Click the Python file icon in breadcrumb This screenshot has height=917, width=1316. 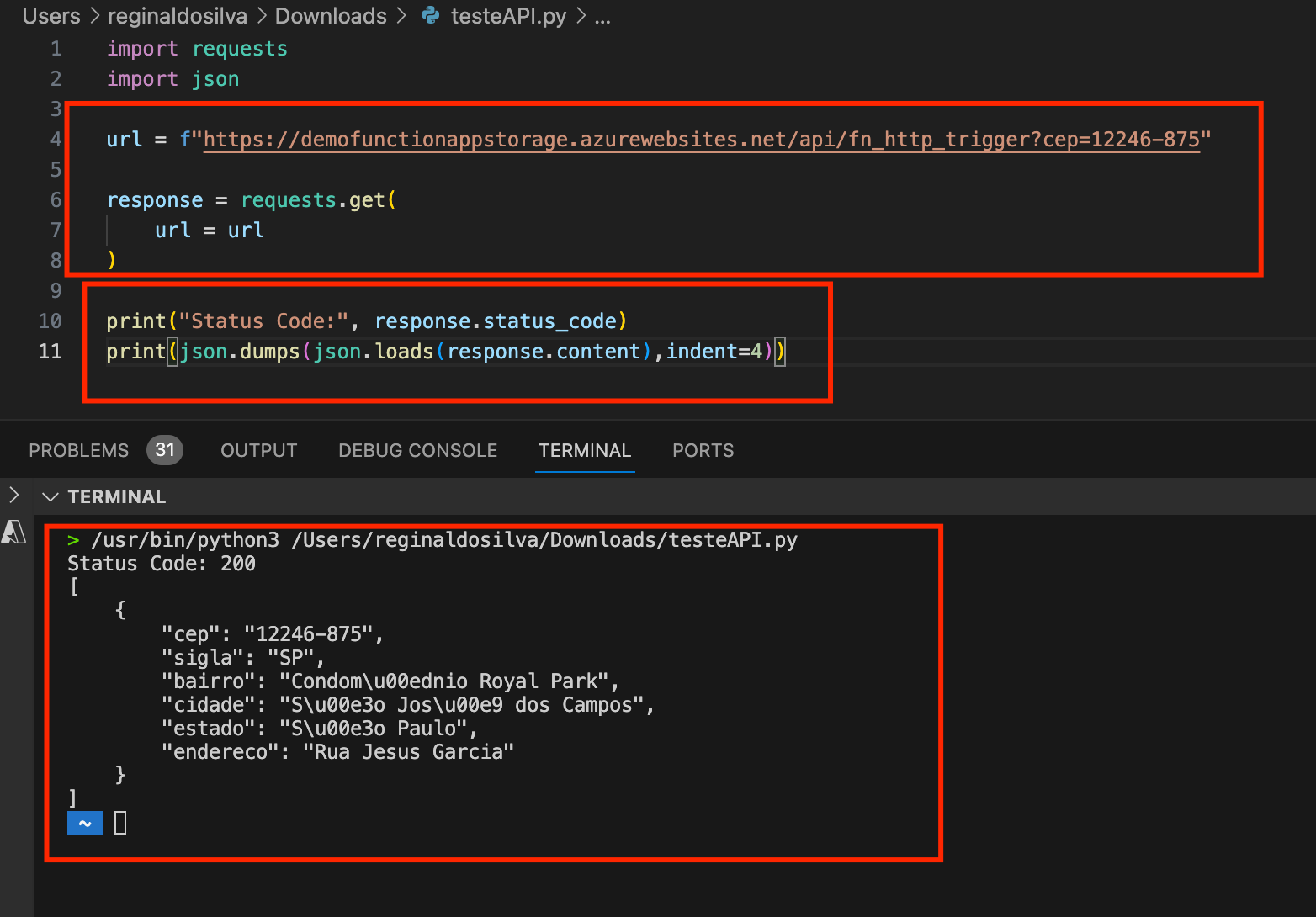point(430,15)
